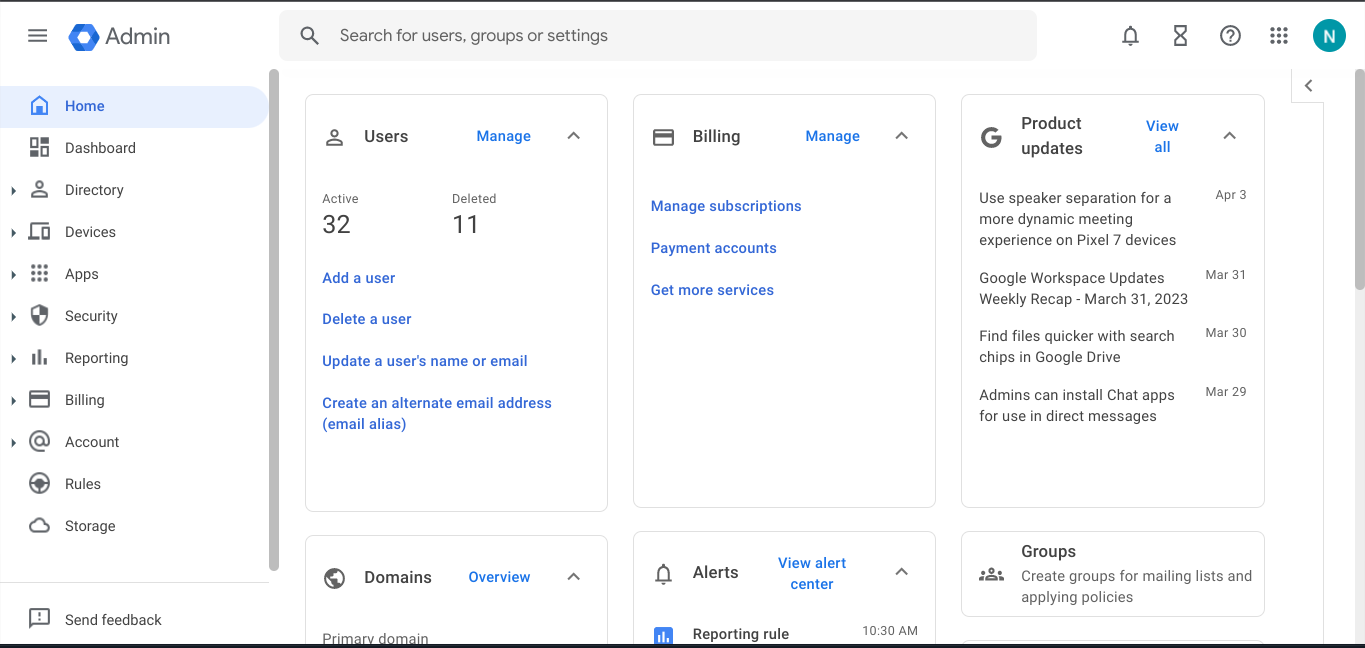The width and height of the screenshot is (1365, 648).
Task: Click the search magnifier icon
Action: tap(310, 36)
